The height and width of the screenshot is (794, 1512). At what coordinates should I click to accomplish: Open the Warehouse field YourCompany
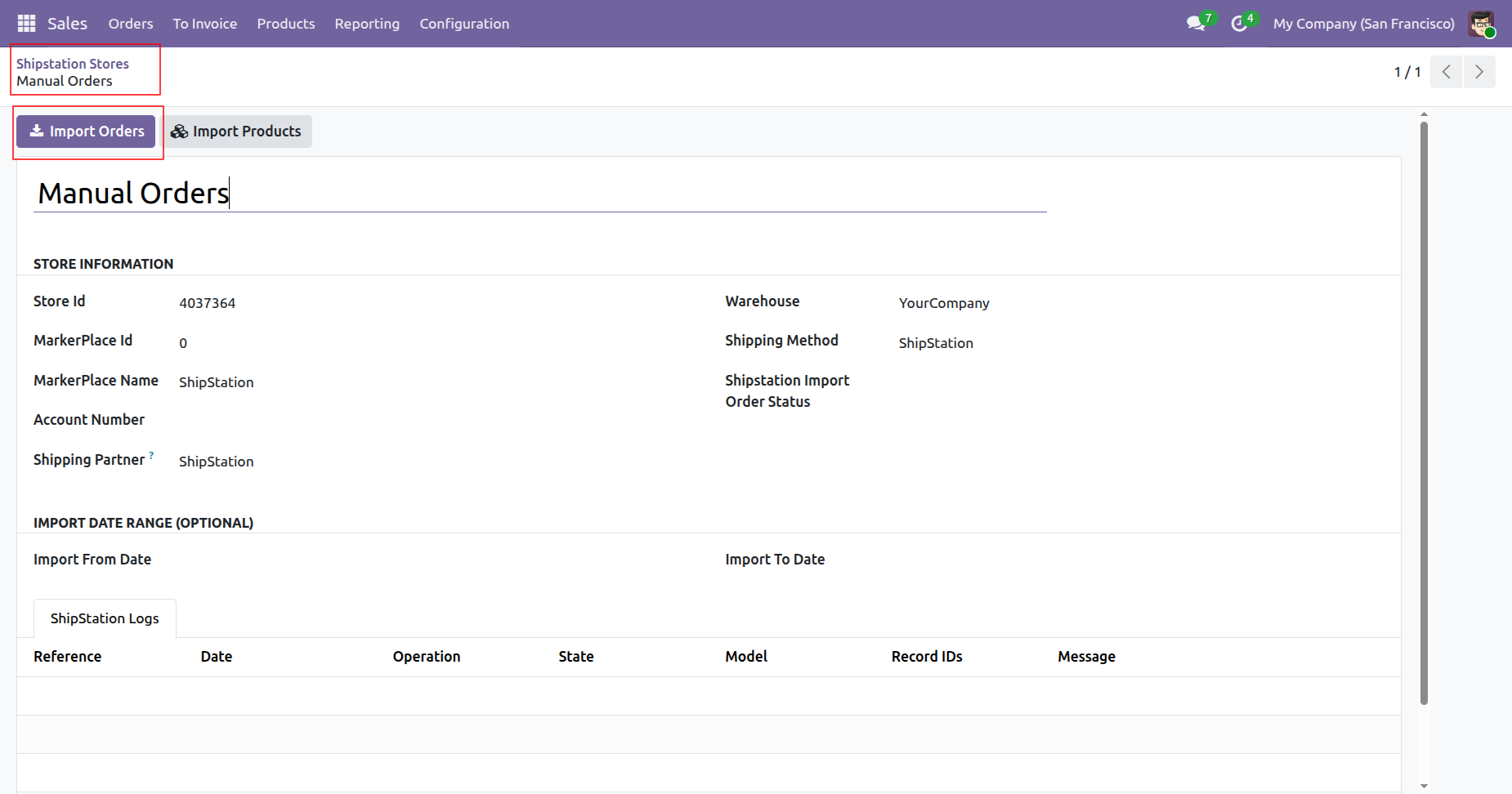[1142, 303]
